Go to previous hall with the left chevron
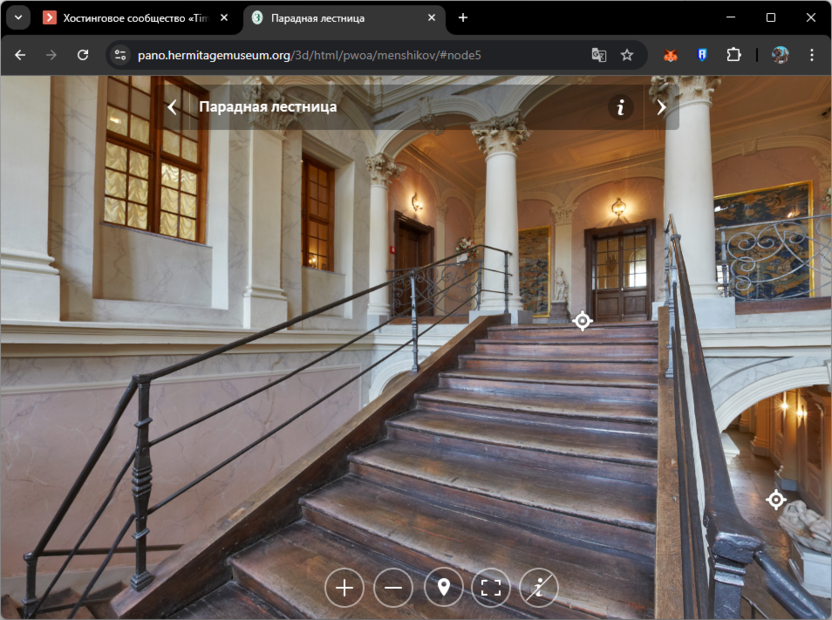The image size is (832, 620). 172,107
